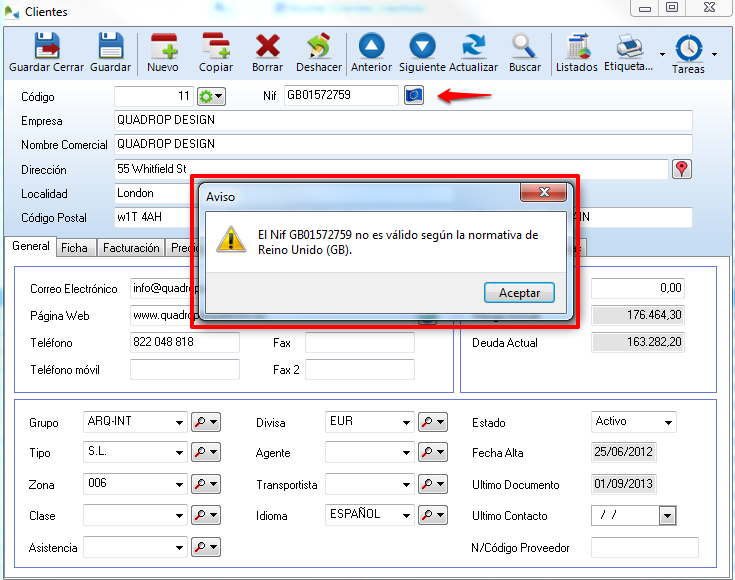735x580 pixels.
Task: Open the Grupo combo box list
Action: 180,423
